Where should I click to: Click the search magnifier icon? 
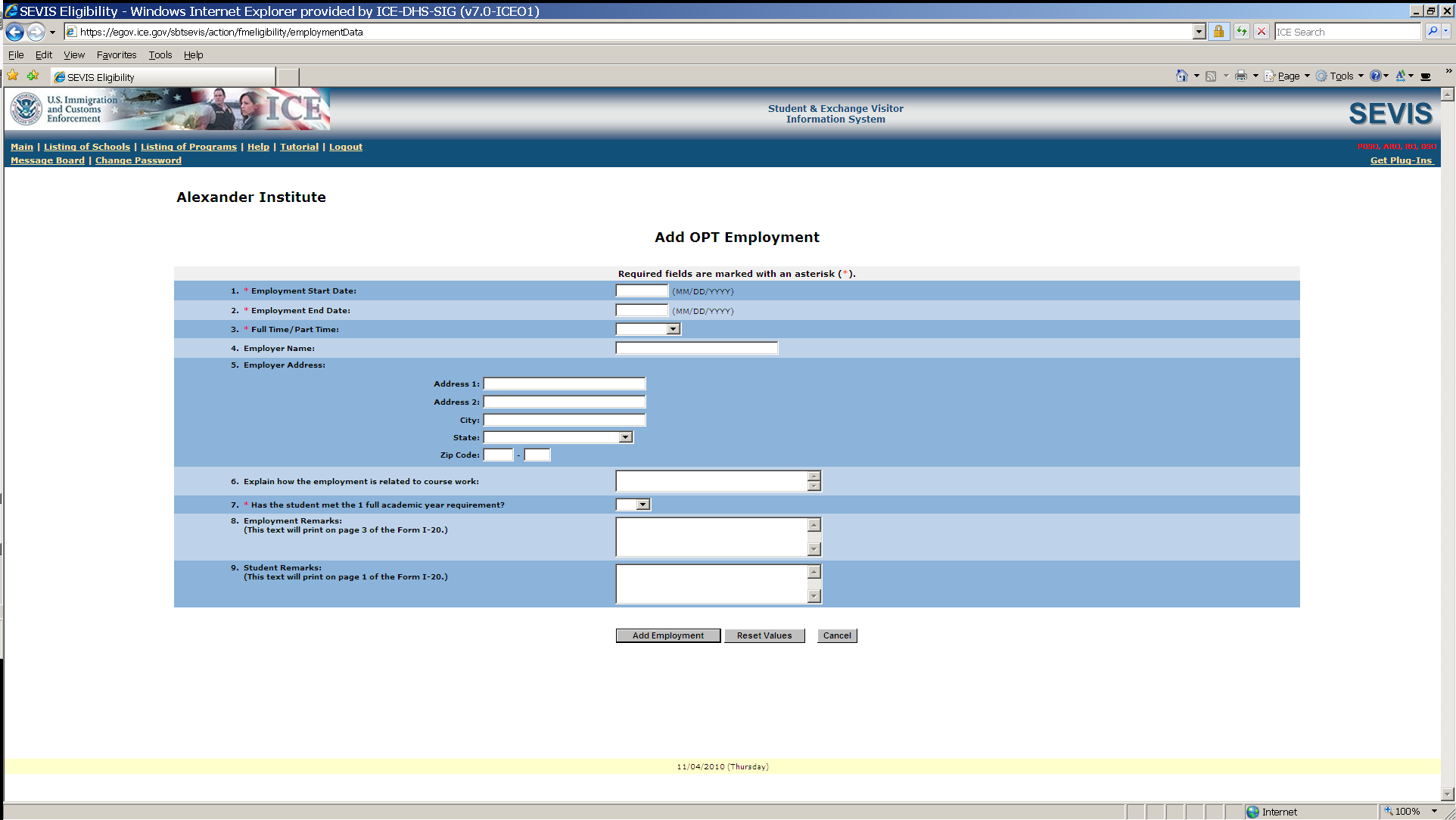tap(1432, 32)
